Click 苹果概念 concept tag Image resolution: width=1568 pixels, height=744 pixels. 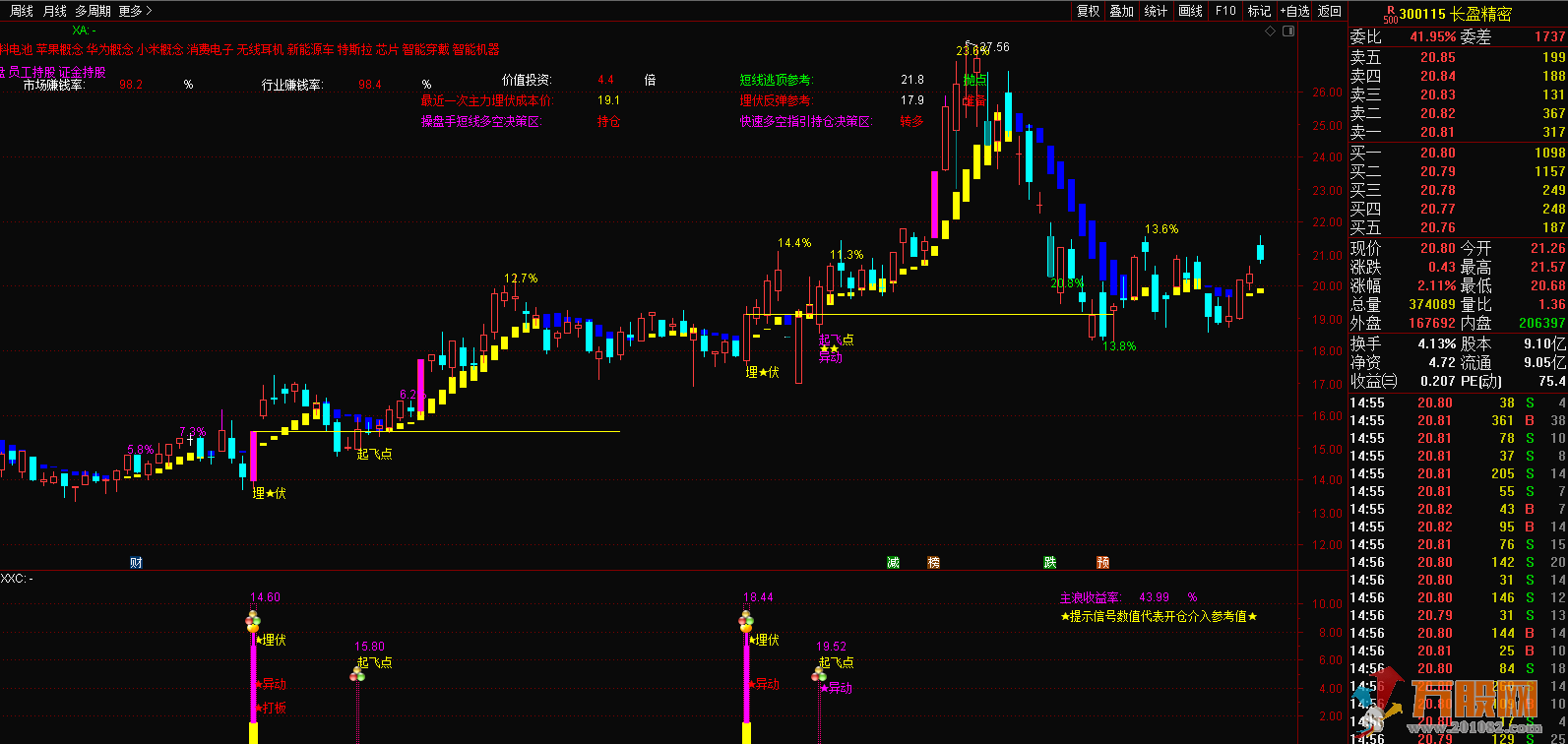coord(59,48)
